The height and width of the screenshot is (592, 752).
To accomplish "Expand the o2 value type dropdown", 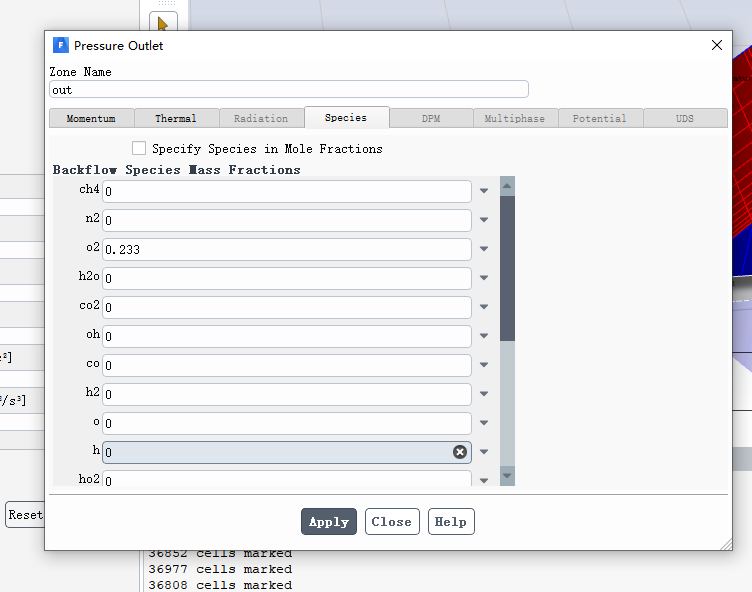I will click(x=484, y=249).
